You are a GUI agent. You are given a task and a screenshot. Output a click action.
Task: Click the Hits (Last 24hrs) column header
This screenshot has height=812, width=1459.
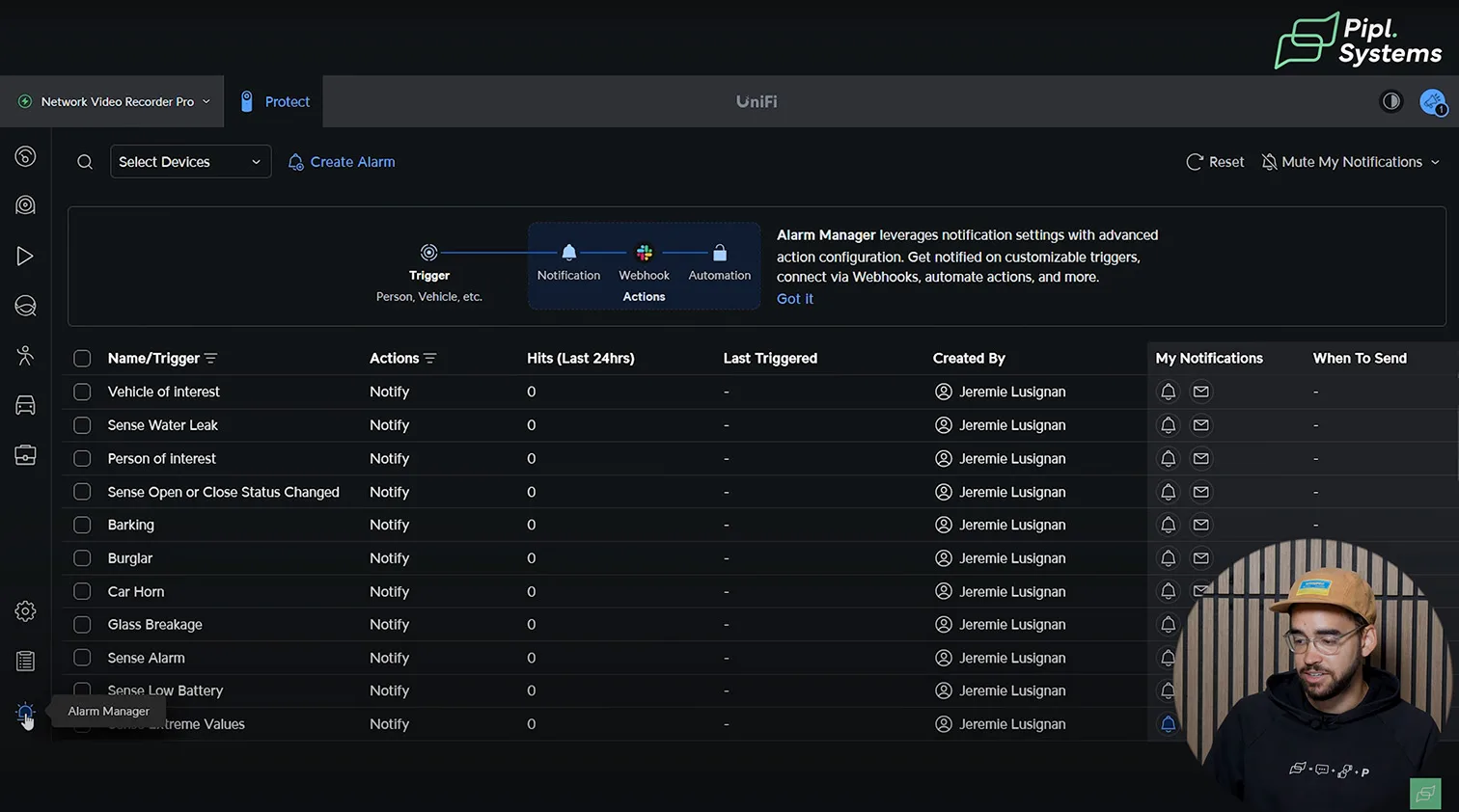click(581, 359)
